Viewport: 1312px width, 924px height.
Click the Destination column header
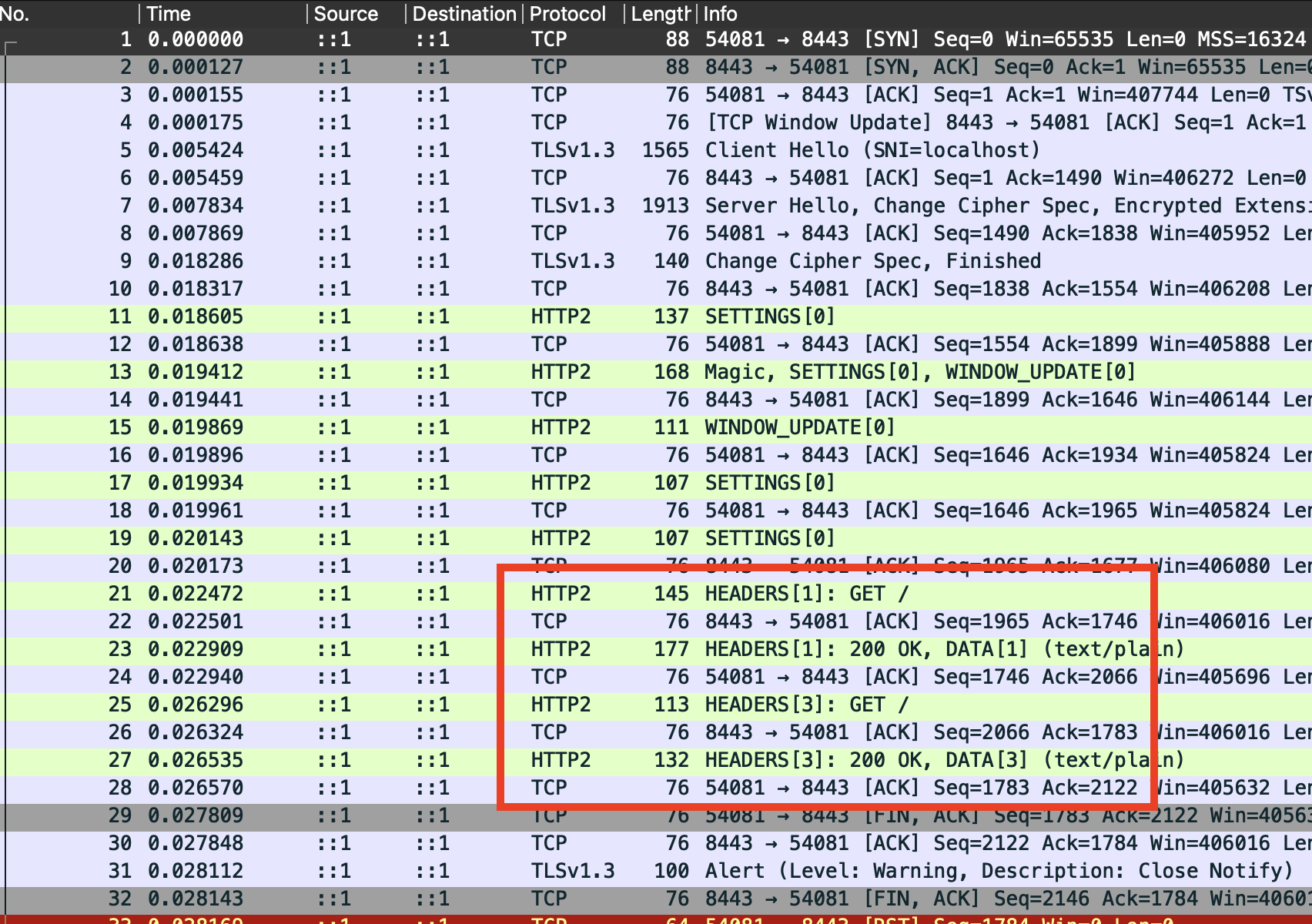click(x=464, y=13)
